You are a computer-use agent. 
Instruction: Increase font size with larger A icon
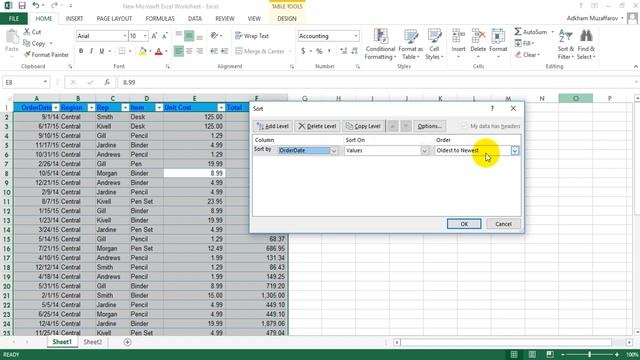[x=154, y=36]
